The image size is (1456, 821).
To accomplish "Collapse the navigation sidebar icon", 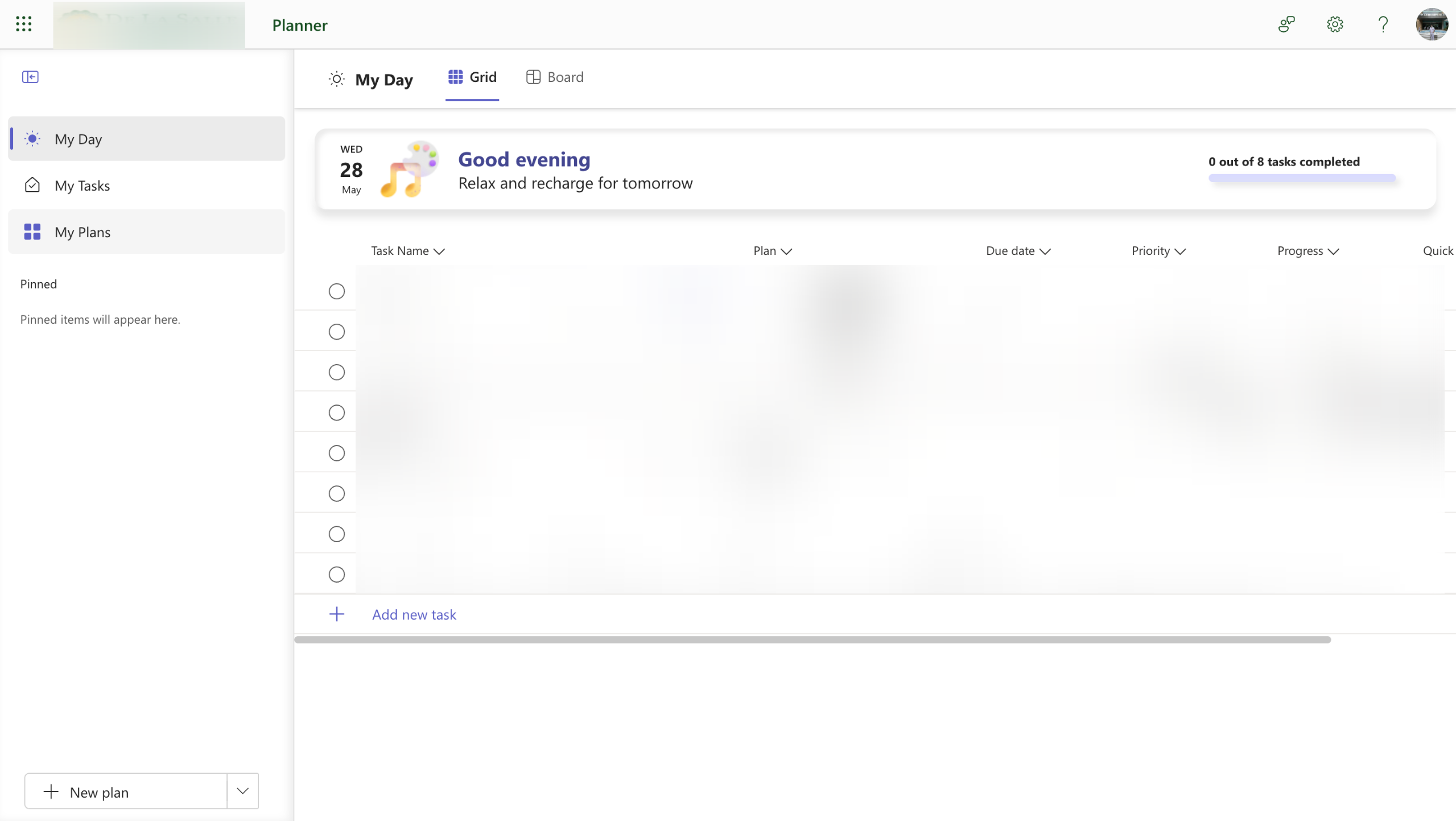I will (x=30, y=77).
